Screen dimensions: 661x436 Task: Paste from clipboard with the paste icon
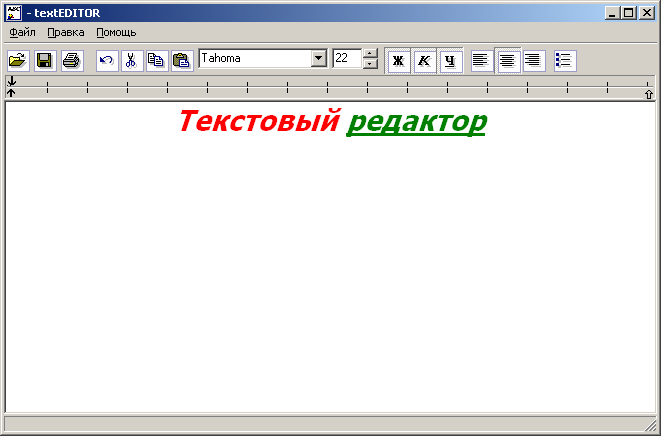point(182,61)
